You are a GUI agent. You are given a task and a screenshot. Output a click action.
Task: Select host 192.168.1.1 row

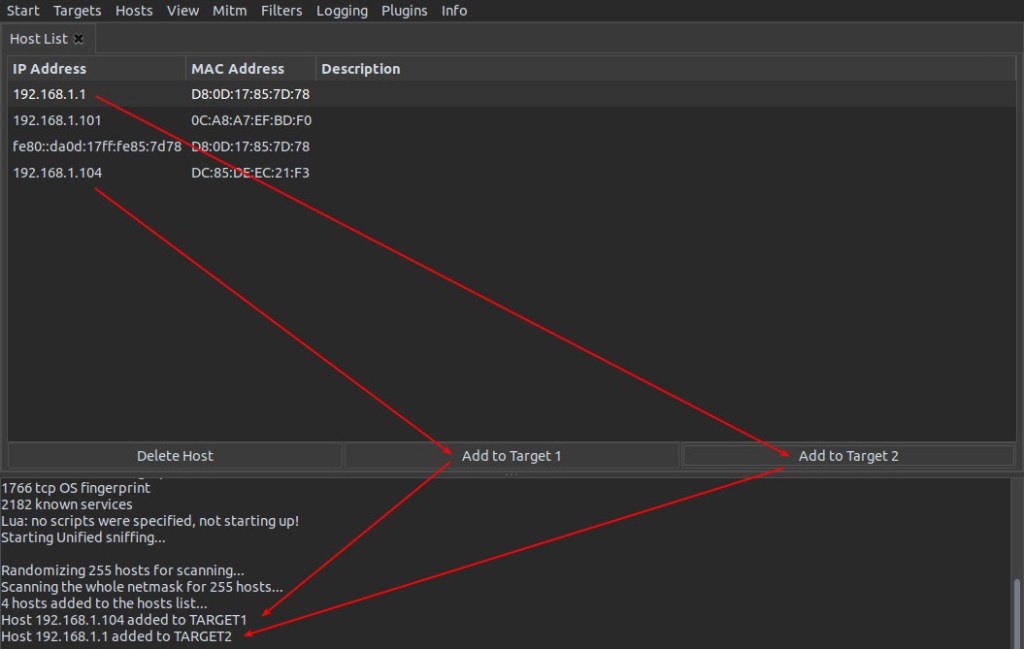[x=50, y=95]
